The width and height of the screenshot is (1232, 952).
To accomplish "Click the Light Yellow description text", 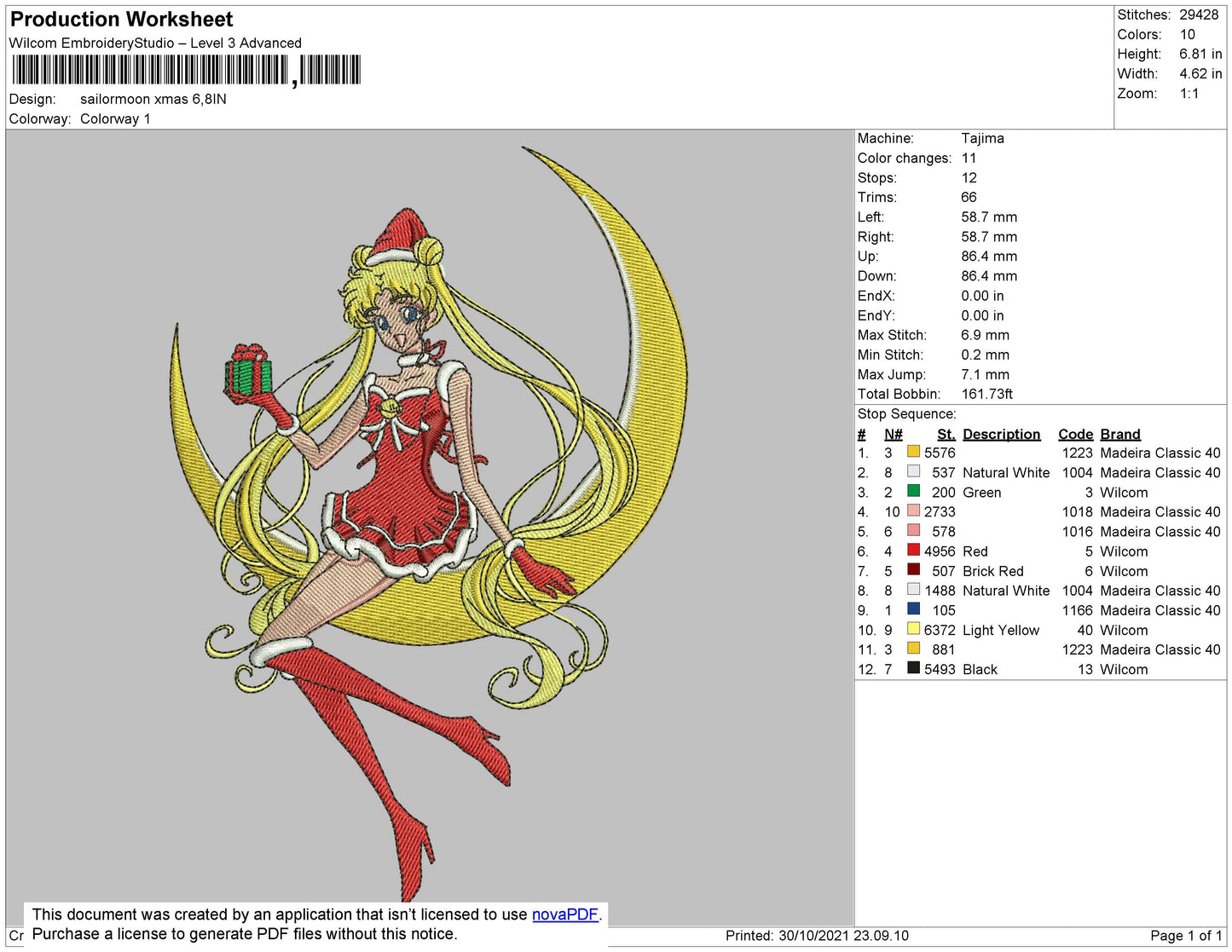I will coord(1001,630).
